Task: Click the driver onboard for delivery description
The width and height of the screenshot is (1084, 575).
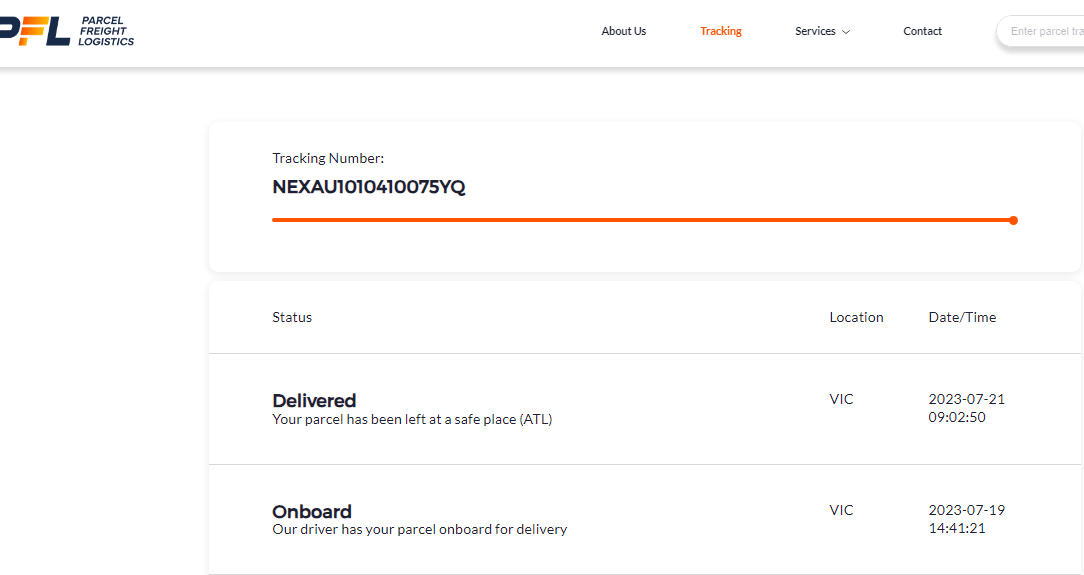Action: (x=419, y=529)
